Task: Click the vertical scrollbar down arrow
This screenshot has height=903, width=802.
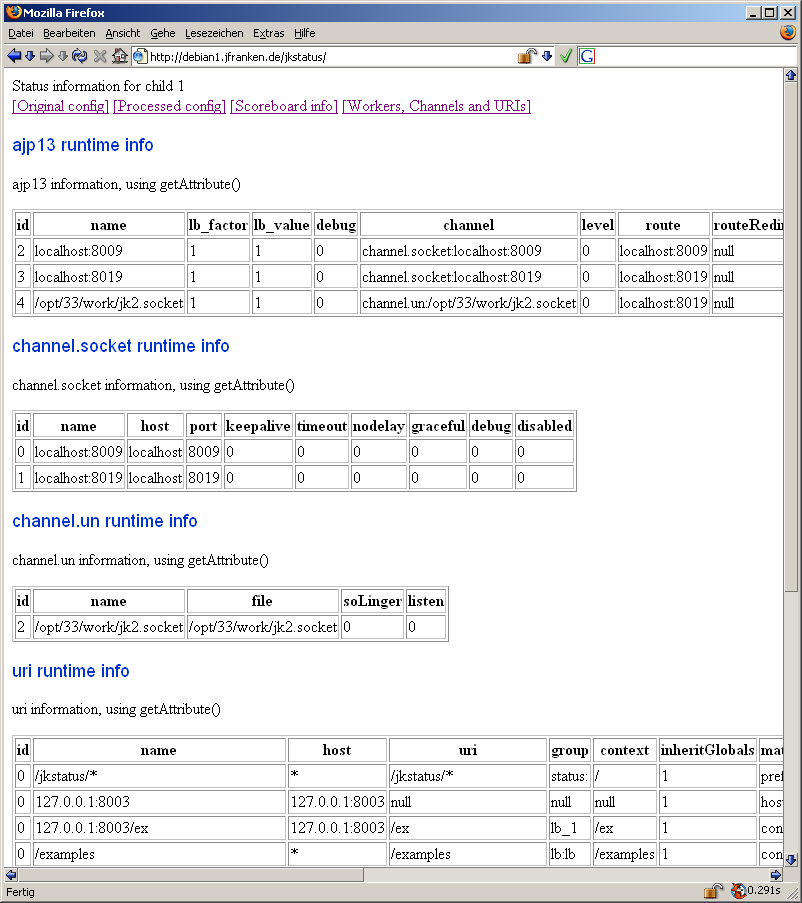Action: click(790, 860)
